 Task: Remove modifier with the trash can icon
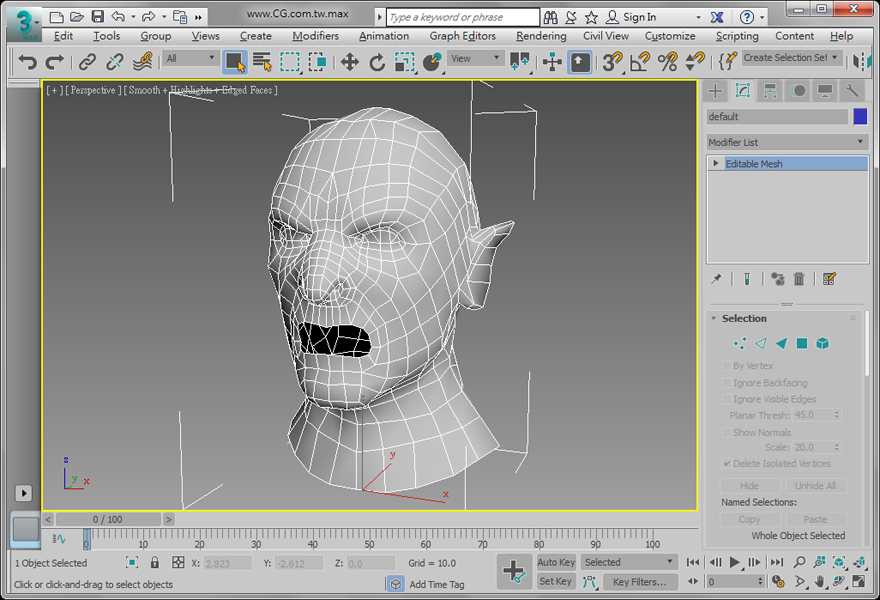799,279
